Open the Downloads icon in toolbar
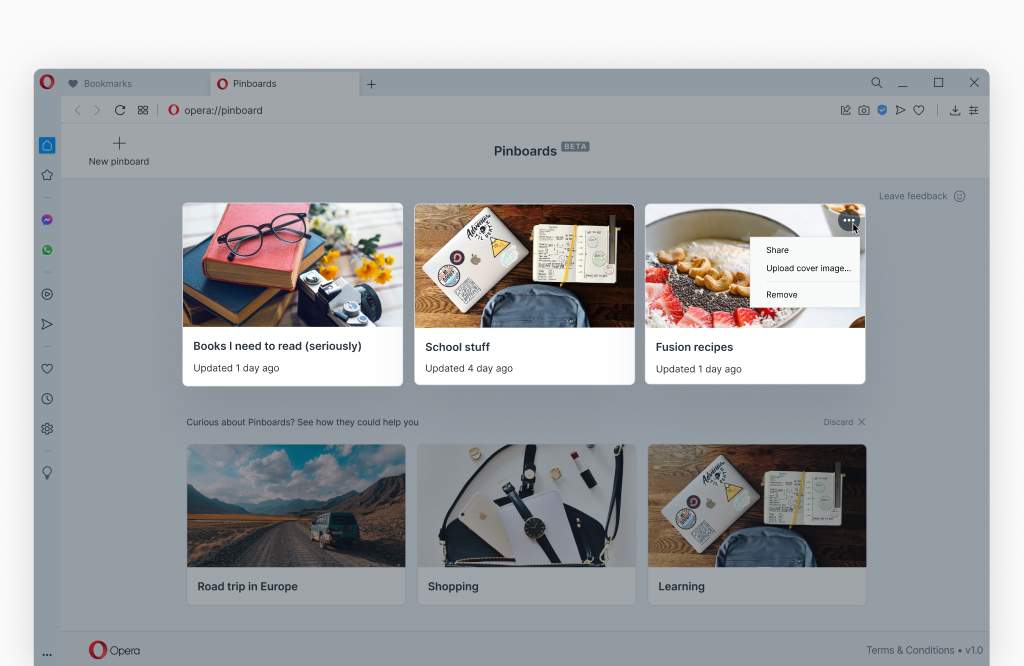This screenshot has height=666, width=1024. 955,110
